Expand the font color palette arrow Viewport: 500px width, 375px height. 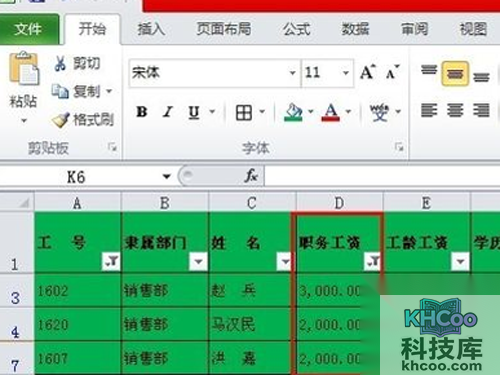[348, 112]
